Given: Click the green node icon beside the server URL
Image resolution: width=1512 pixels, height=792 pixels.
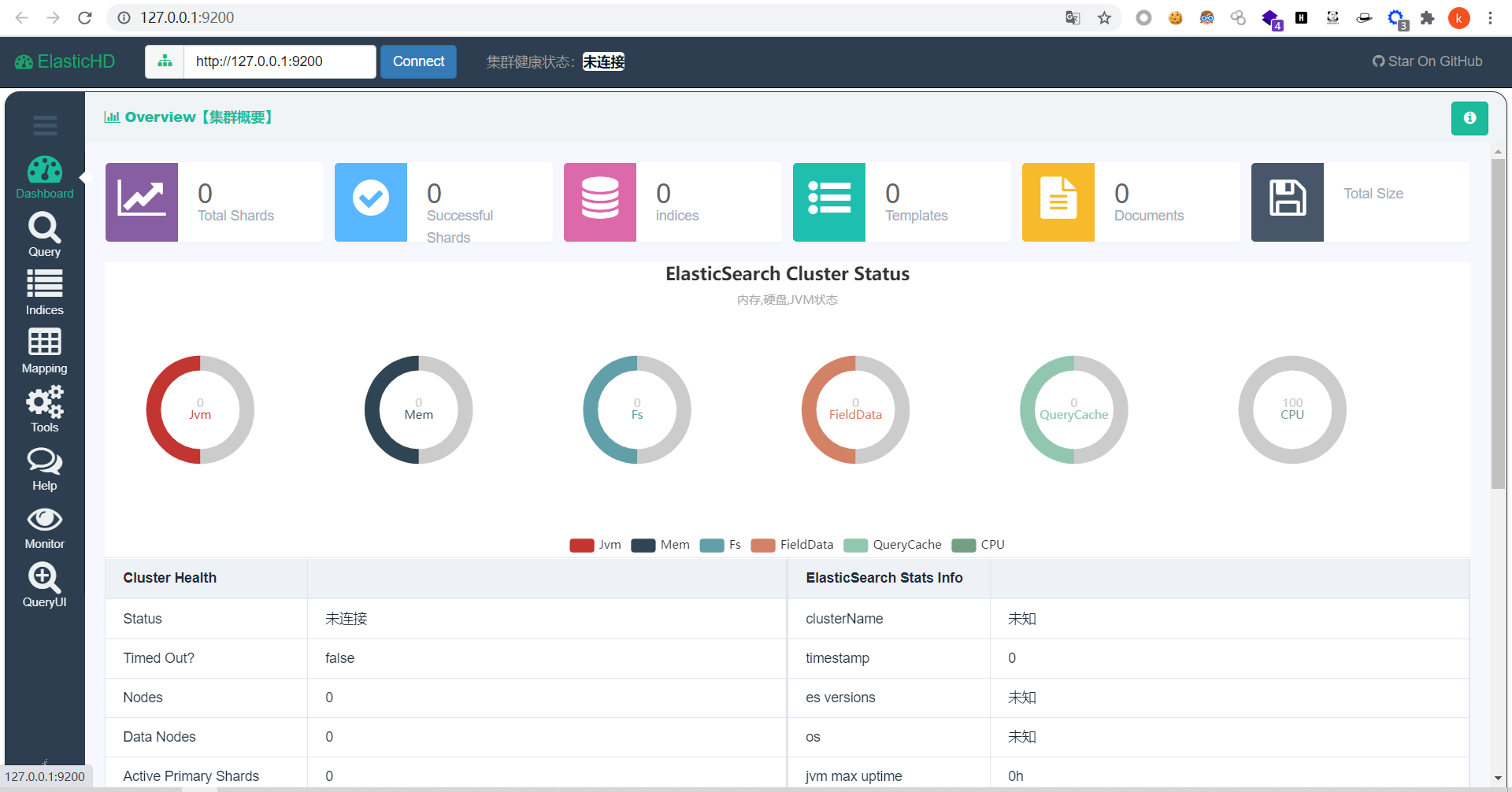Looking at the screenshot, I should [x=165, y=61].
